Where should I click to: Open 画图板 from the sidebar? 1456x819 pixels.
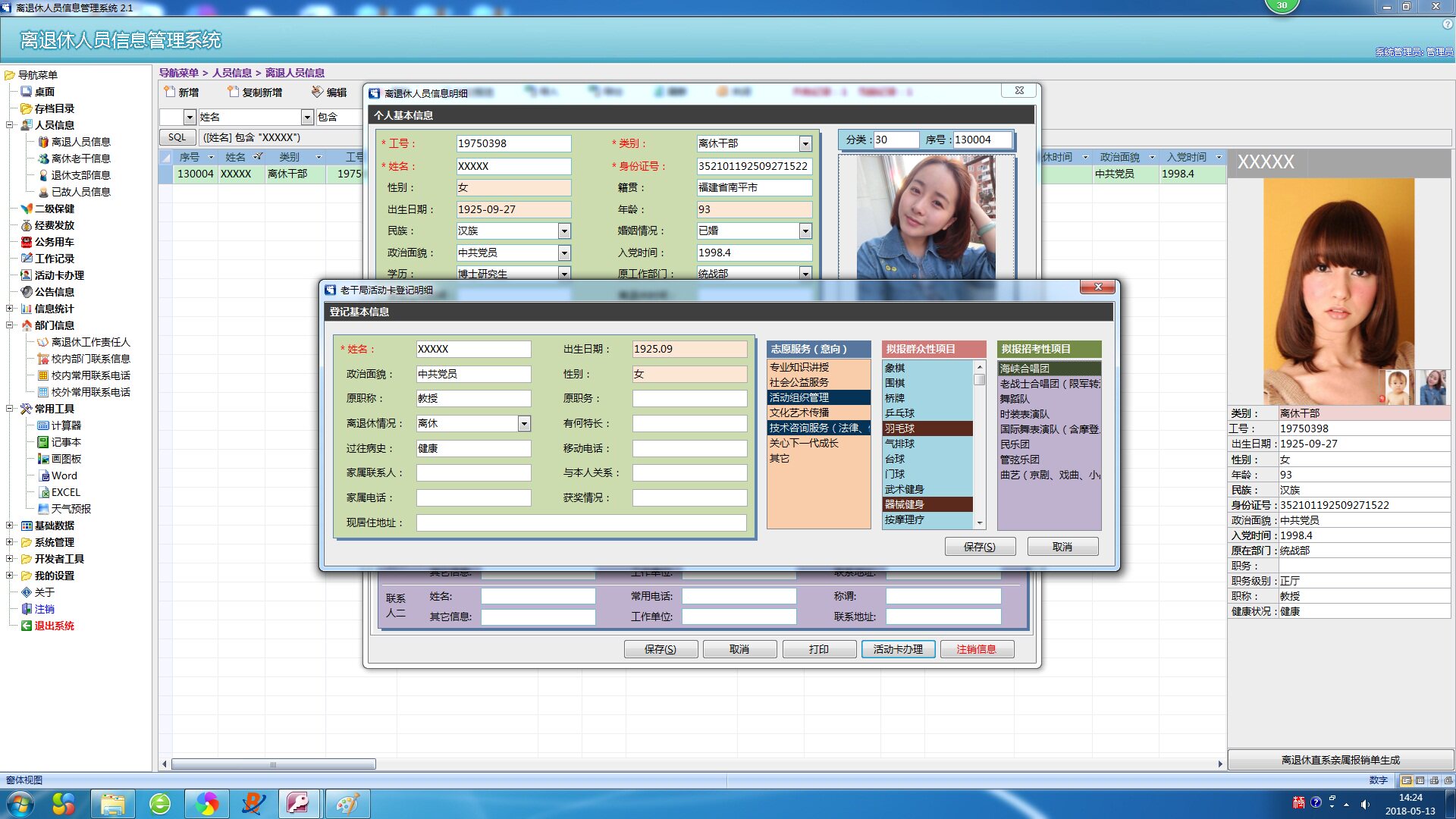pyautogui.click(x=66, y=459)
